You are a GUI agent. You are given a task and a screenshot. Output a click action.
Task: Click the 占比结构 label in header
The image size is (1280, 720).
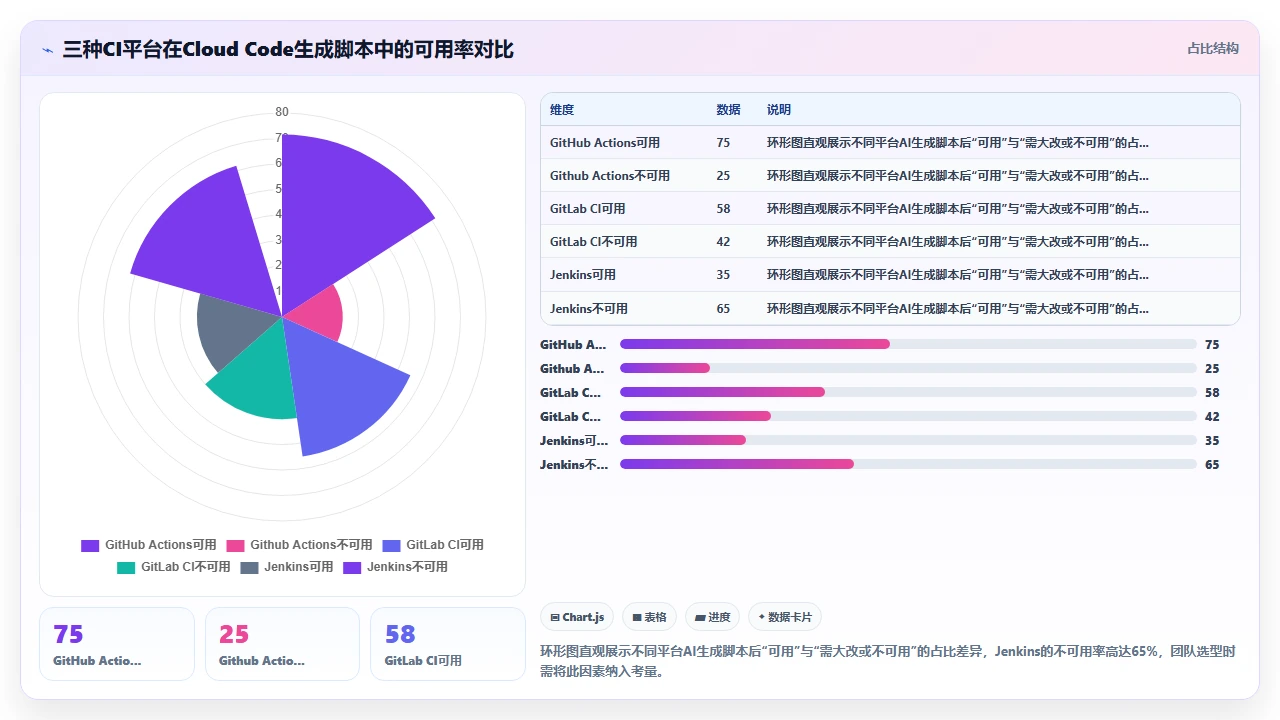tap(1213, 48)
